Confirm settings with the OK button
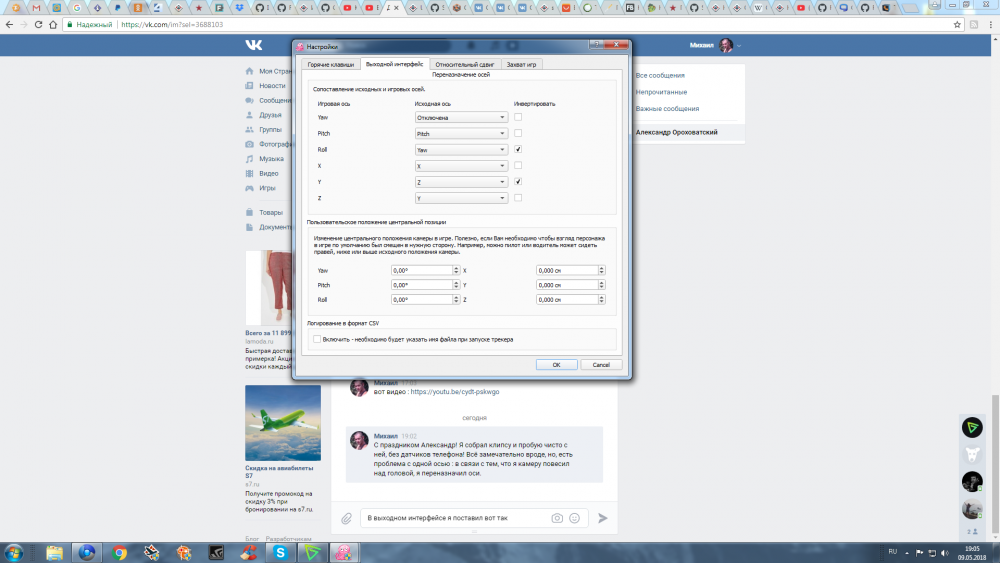1000x563 pixels. [x=556, y=365]
